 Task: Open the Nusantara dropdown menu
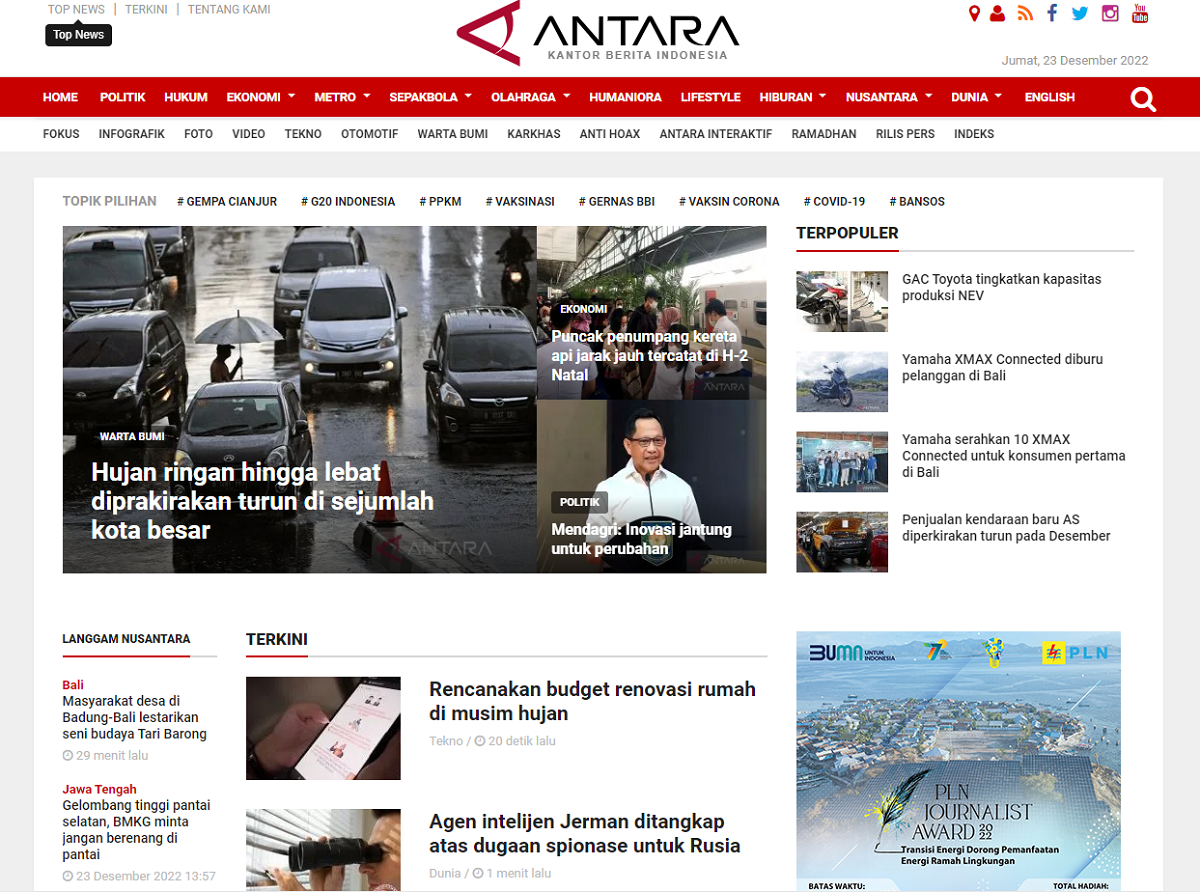pos(888,97)
